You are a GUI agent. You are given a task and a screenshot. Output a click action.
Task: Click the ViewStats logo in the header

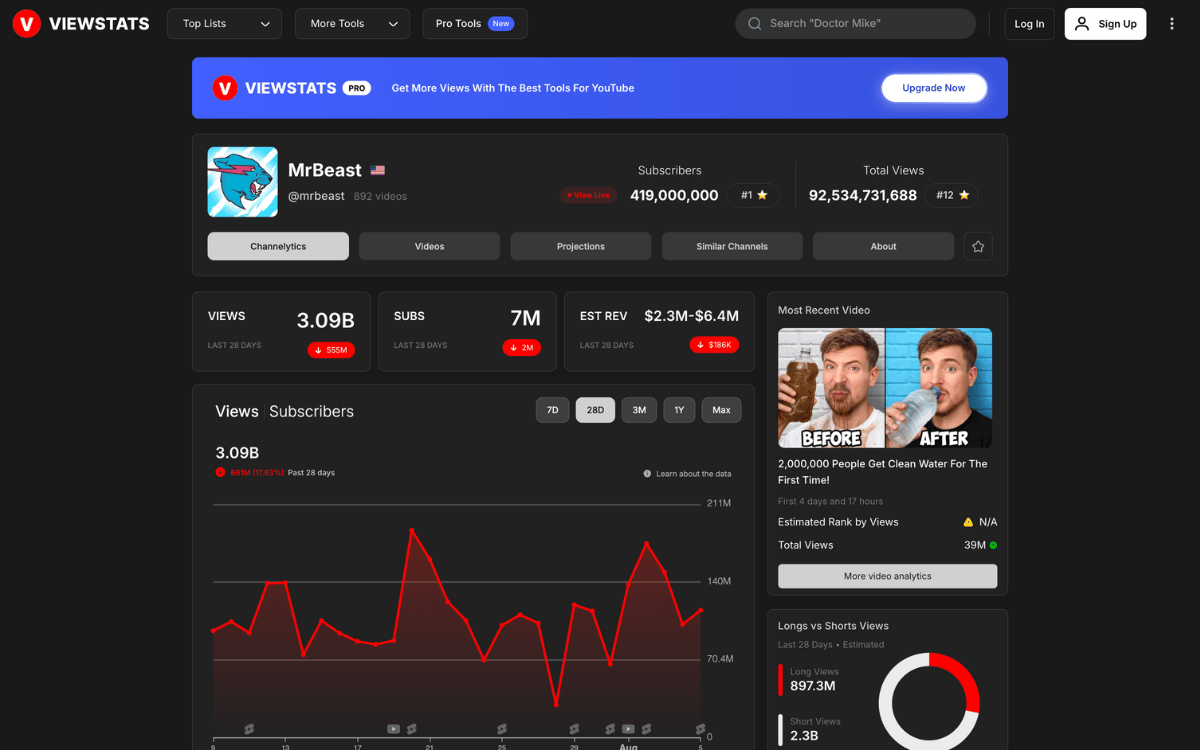[81, 24]
